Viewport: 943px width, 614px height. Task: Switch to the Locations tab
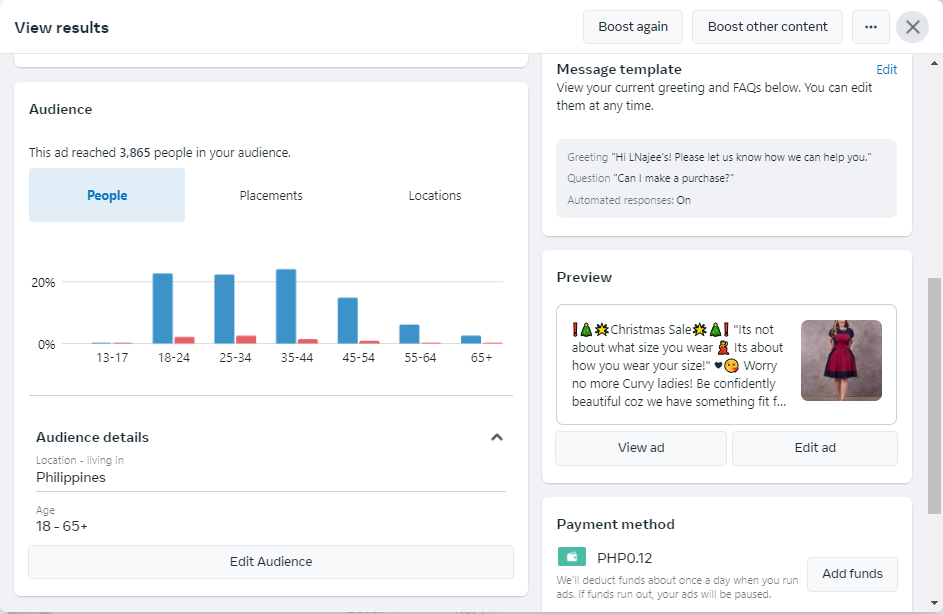click(435, 195)
